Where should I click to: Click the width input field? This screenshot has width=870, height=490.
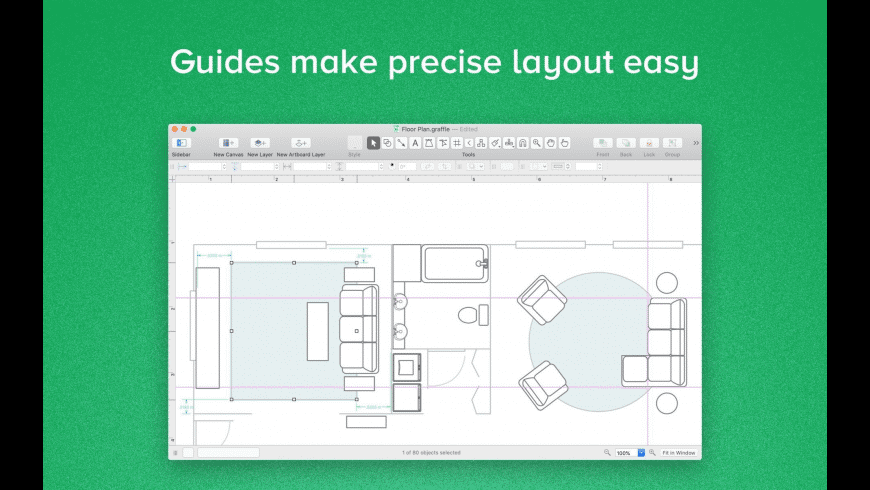click(x=310, y=166)
